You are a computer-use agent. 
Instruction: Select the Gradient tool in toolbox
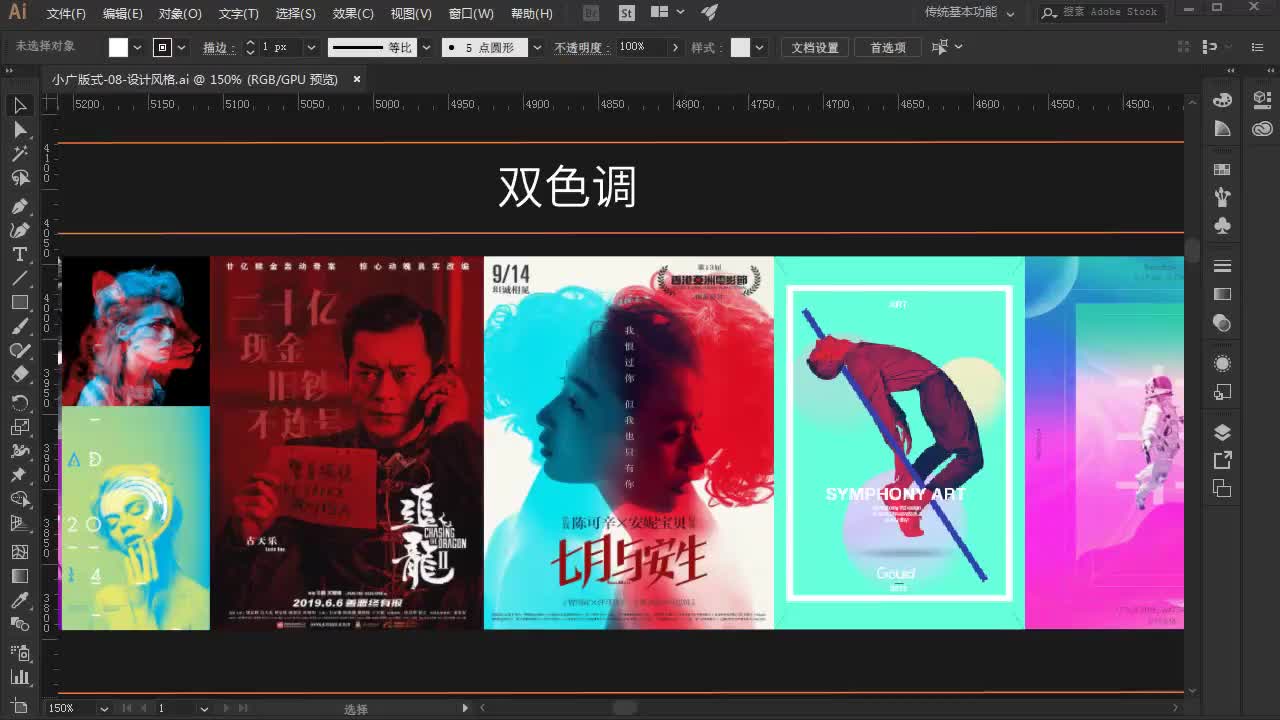(x=20, y=576)
